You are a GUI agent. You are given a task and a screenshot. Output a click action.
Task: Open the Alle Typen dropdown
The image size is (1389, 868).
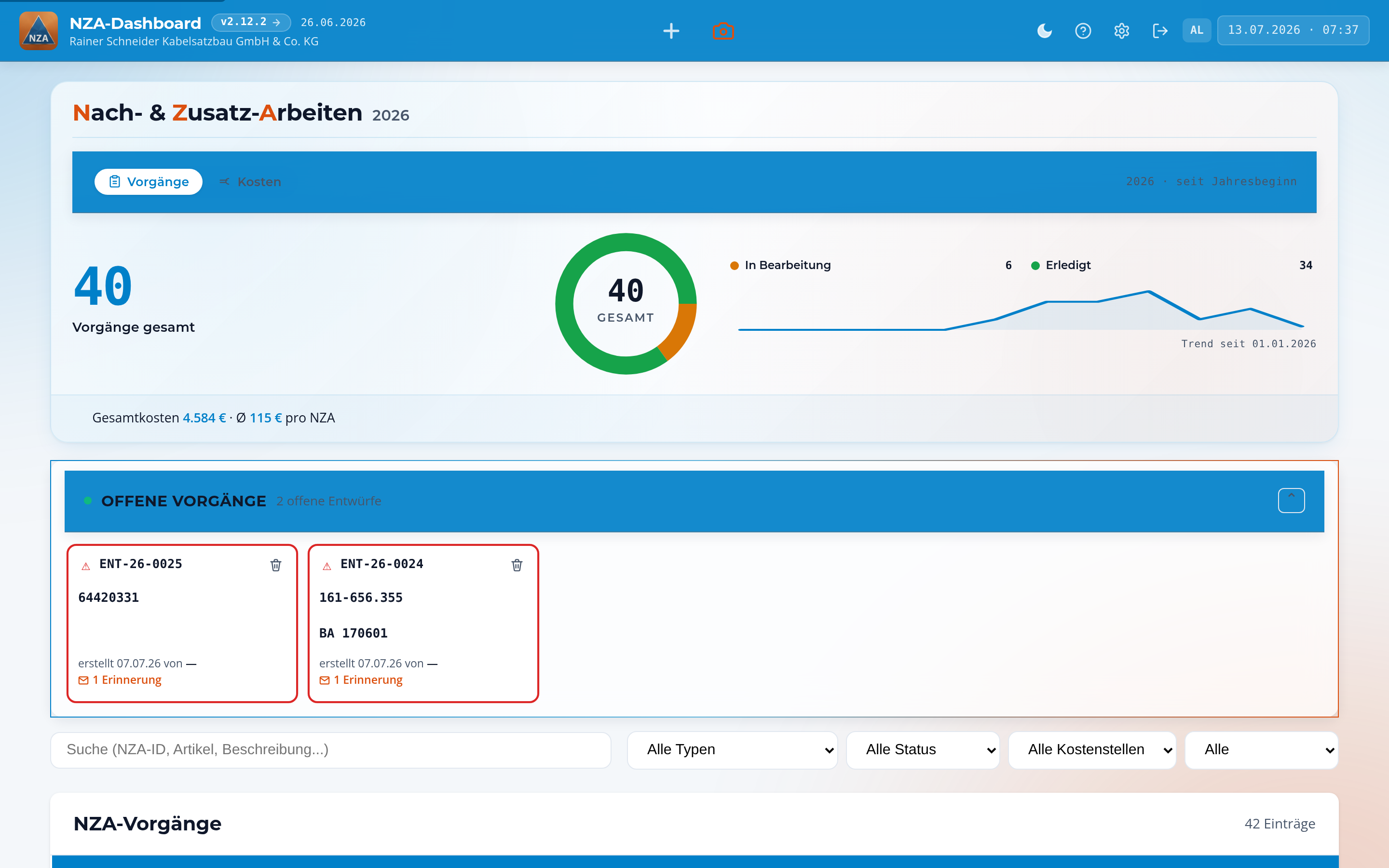tap(733, 750)
